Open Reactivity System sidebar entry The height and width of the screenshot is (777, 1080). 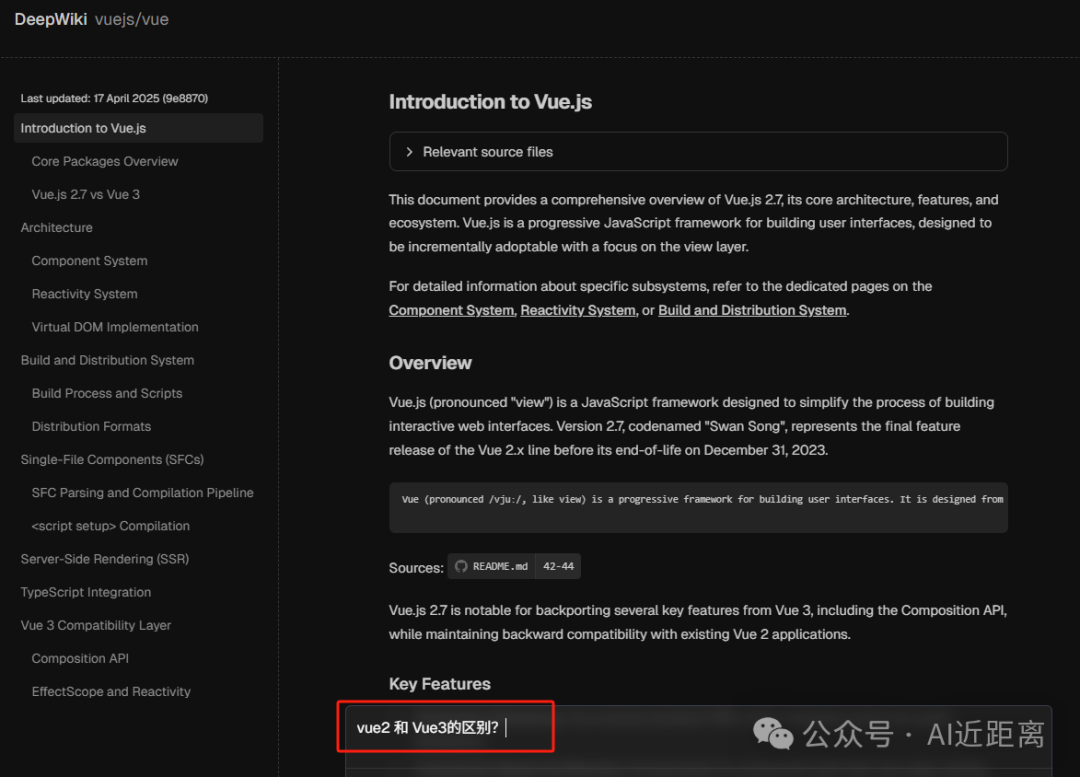point(85,294)
